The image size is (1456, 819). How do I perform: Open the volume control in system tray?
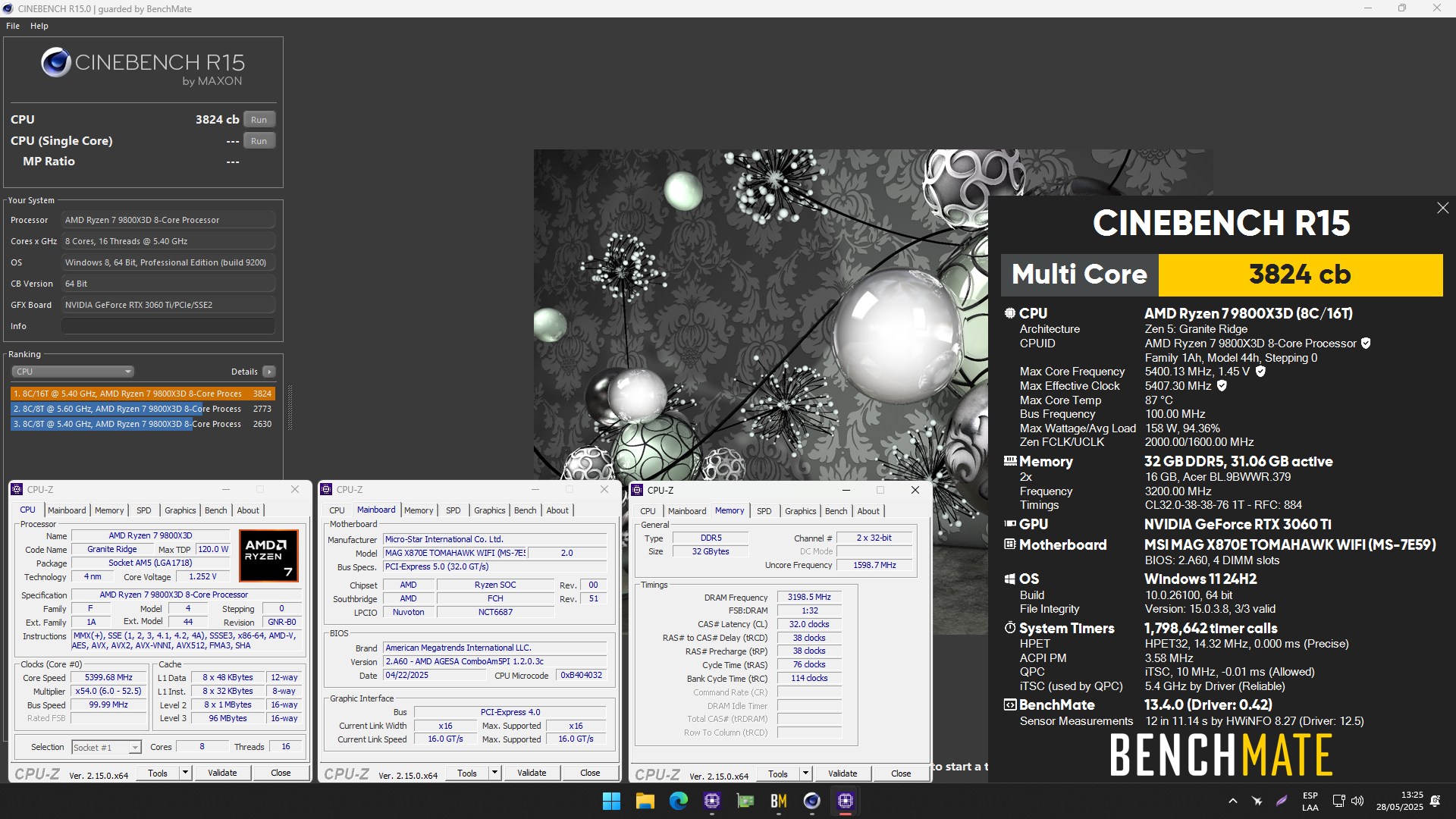click(1357, 801)
